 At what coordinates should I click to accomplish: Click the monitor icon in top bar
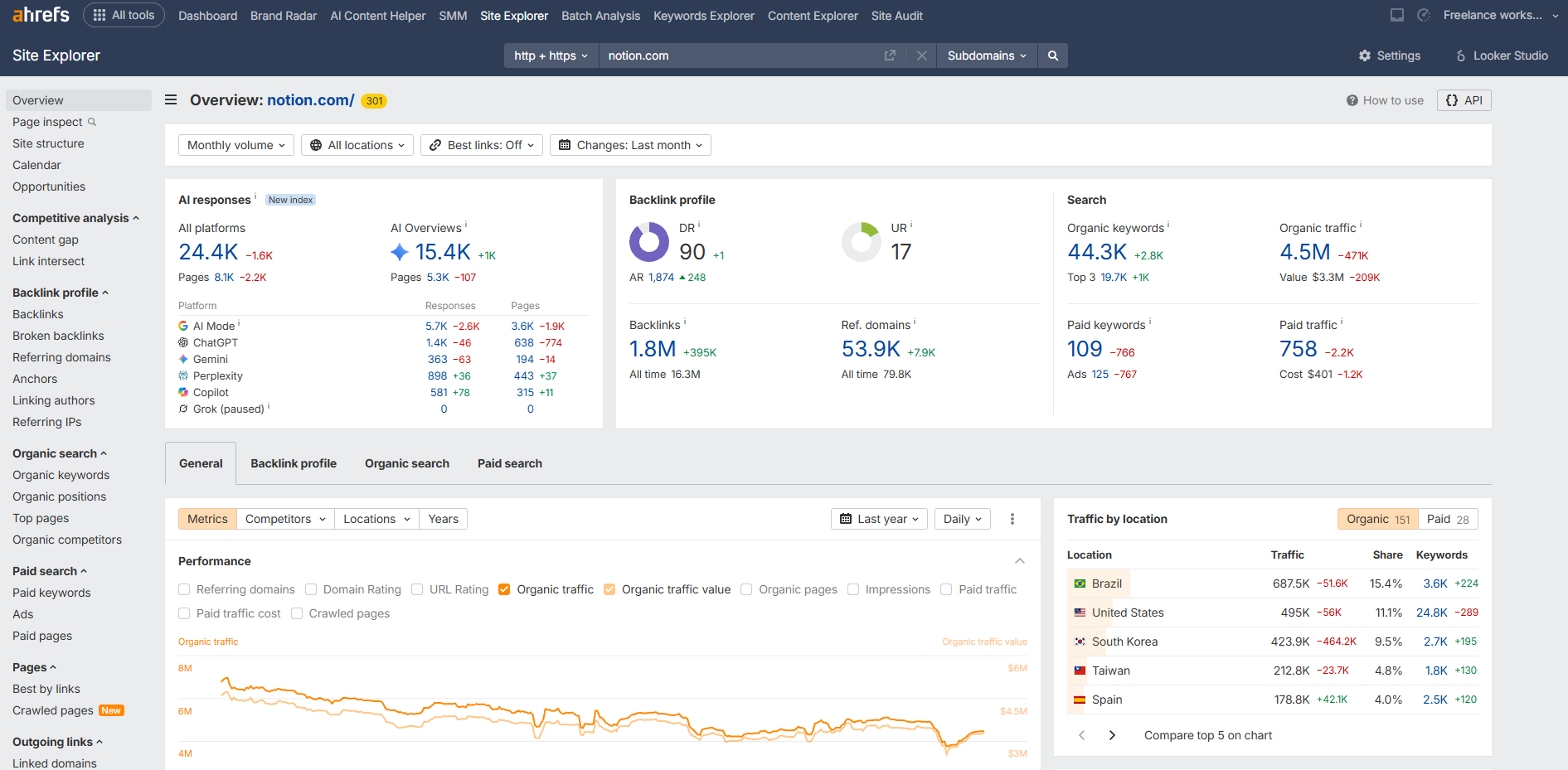click(x=1397, y=15)
